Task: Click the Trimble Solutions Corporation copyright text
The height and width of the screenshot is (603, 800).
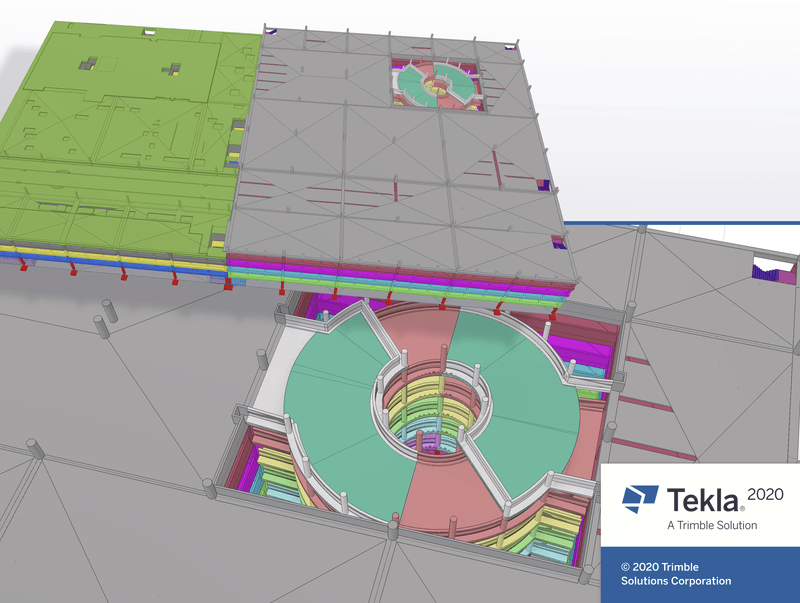Action: click(x=676, y=574)
